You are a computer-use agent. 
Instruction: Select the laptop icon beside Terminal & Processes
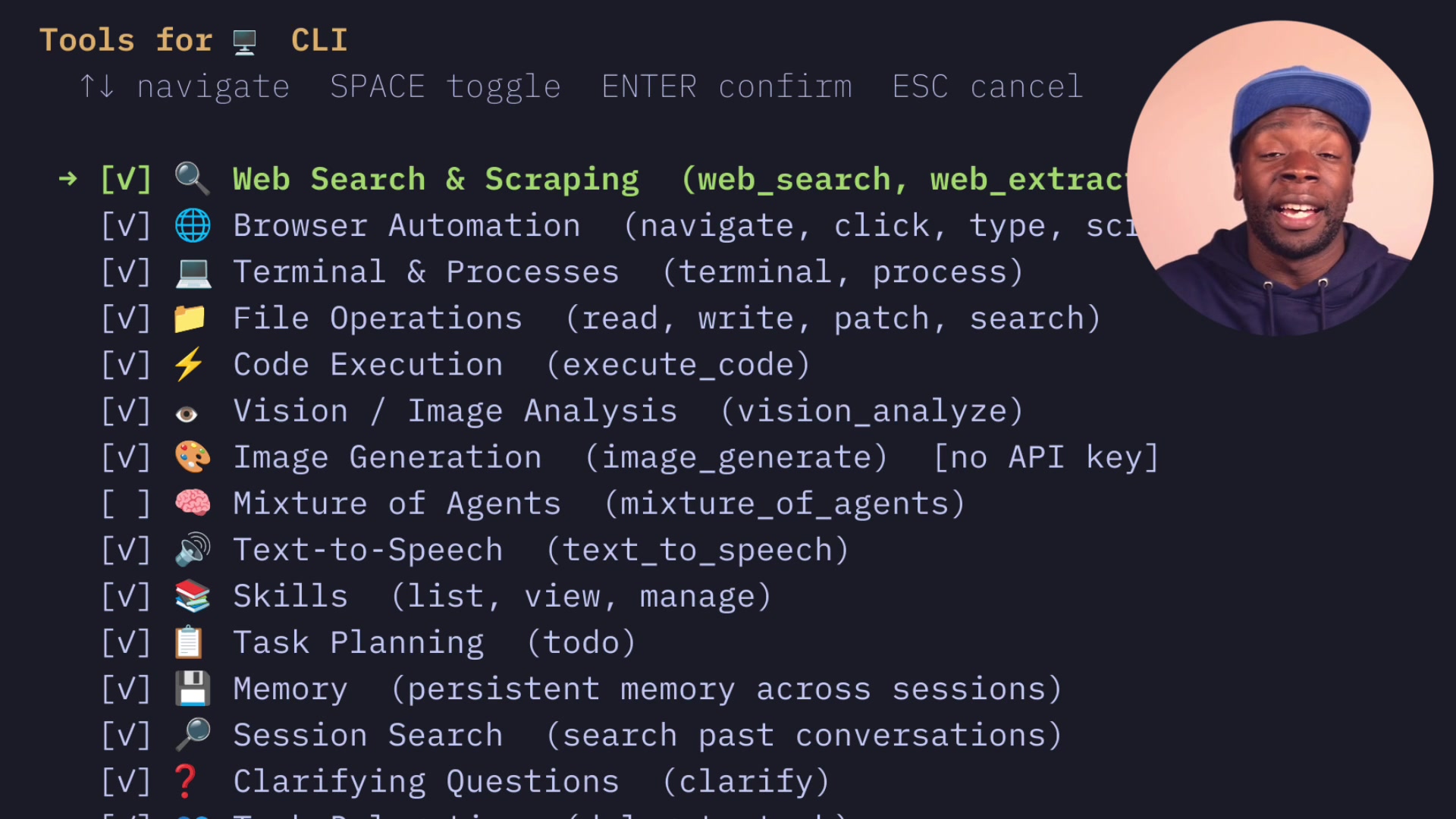tap(192, 271)
